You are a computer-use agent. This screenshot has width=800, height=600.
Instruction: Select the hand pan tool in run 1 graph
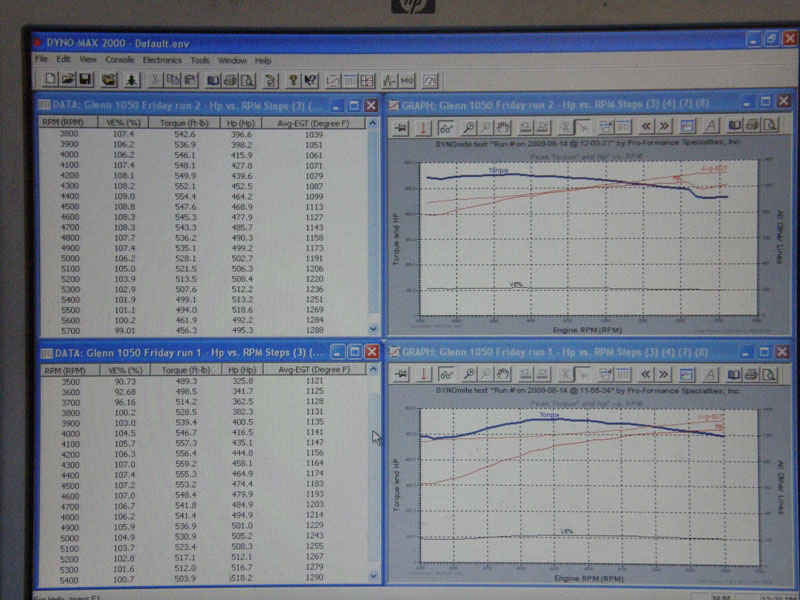(x=502, y=374)
